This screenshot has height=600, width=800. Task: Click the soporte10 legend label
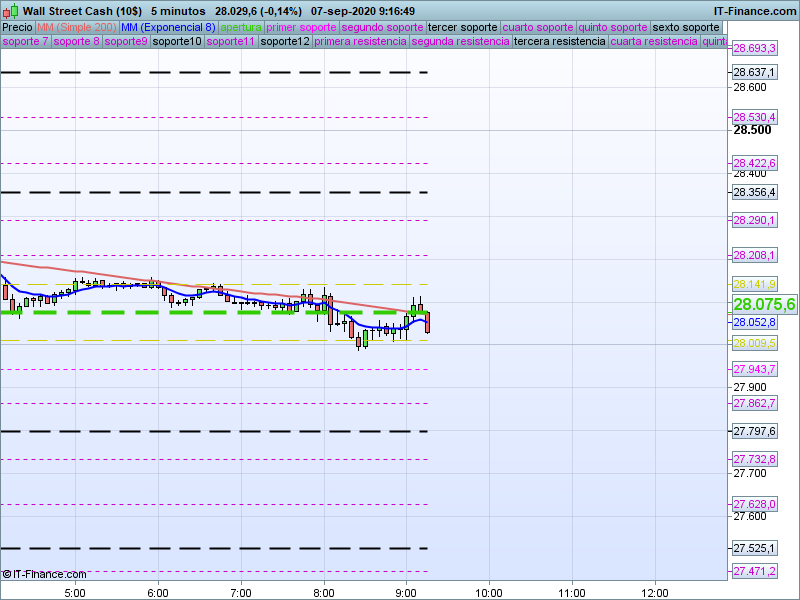point(177,41)
